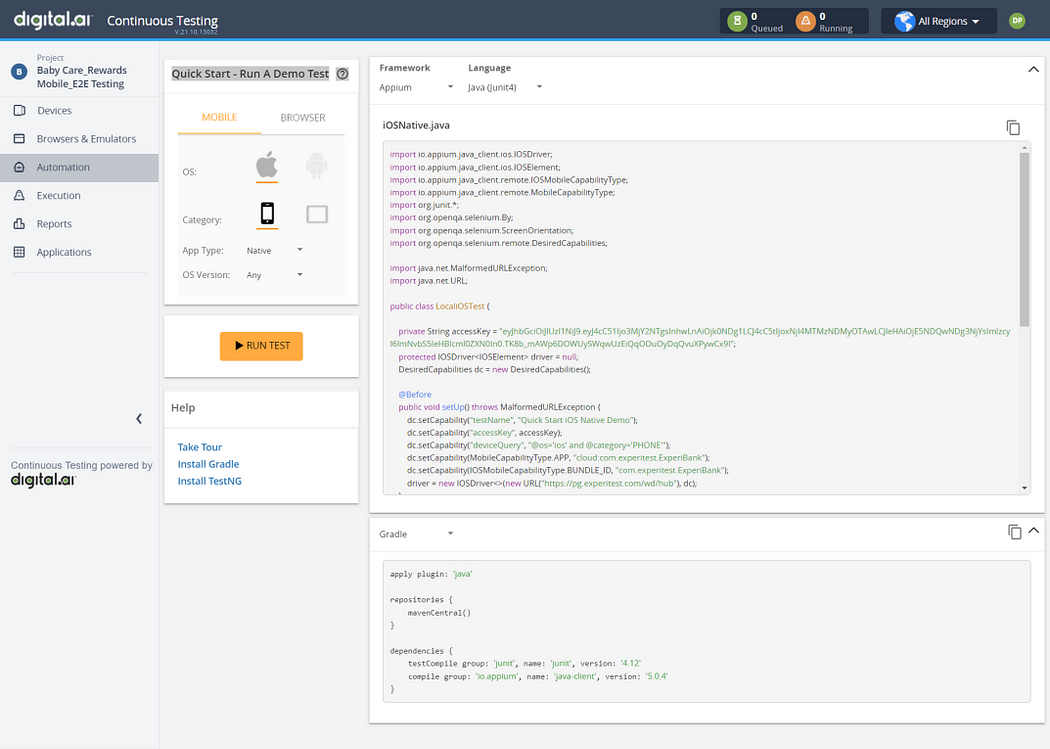Click the code scrollbar up arrow
Viewport: 1050px width, 749px height.
[1025, 147]
